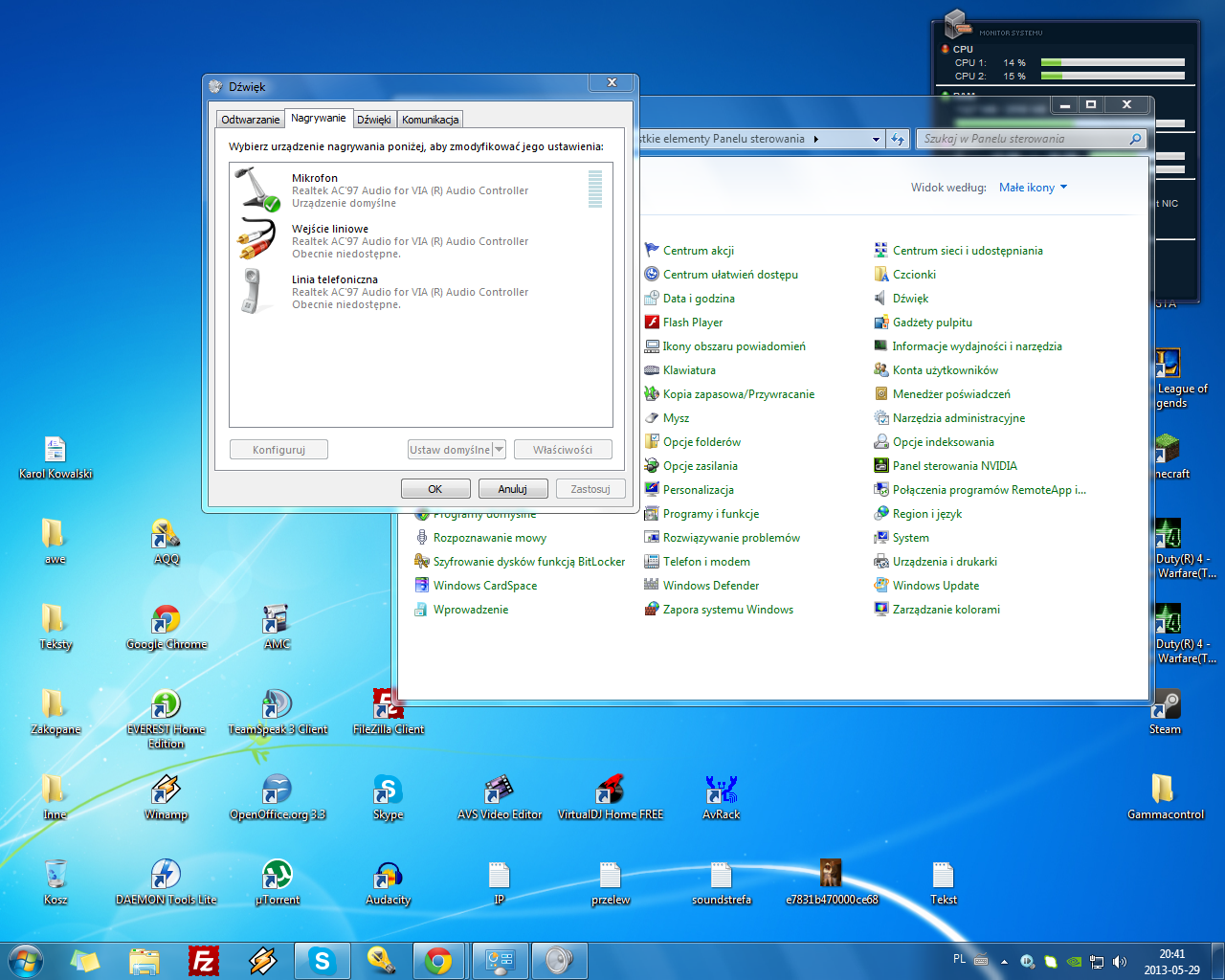Image resolution: width=1225 pixels, height=980 pixels.
Task: Open TeamSpeak 3 Client desktop icon
Action: pos(278,712)
